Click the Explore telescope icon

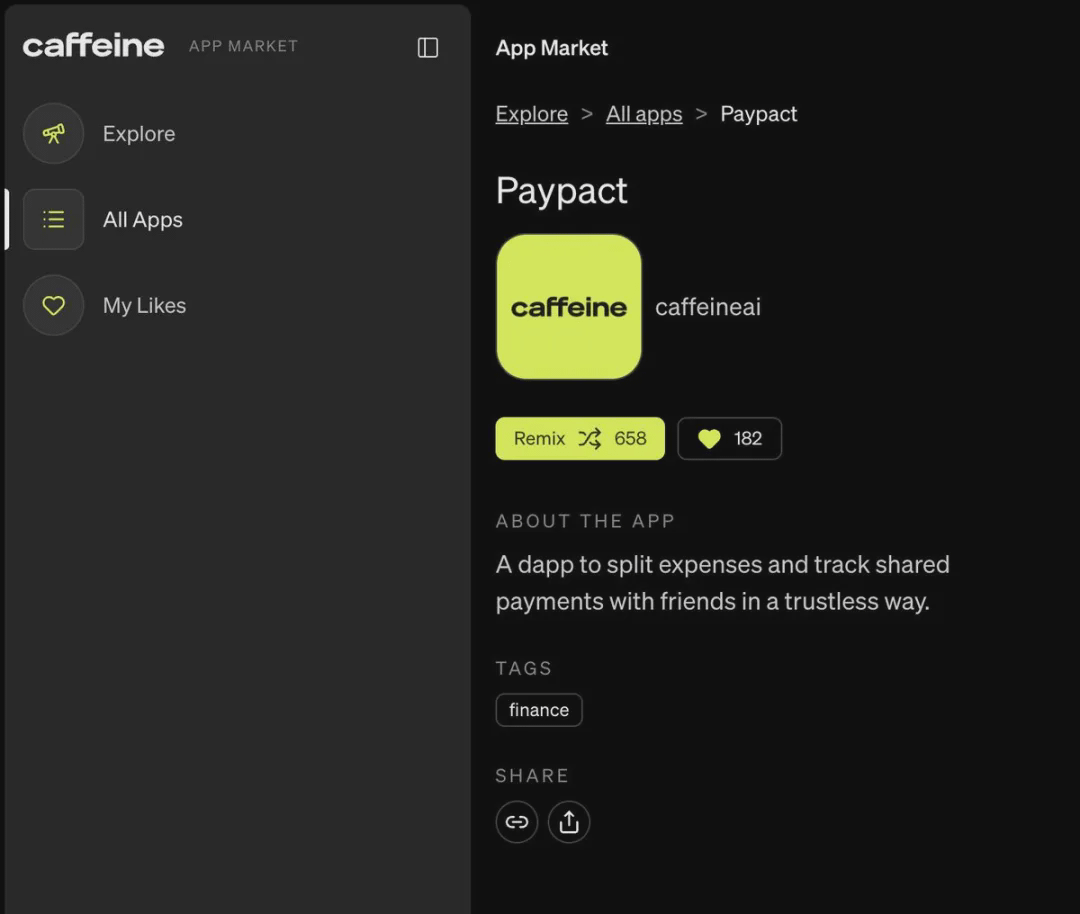tap(54, 133)
